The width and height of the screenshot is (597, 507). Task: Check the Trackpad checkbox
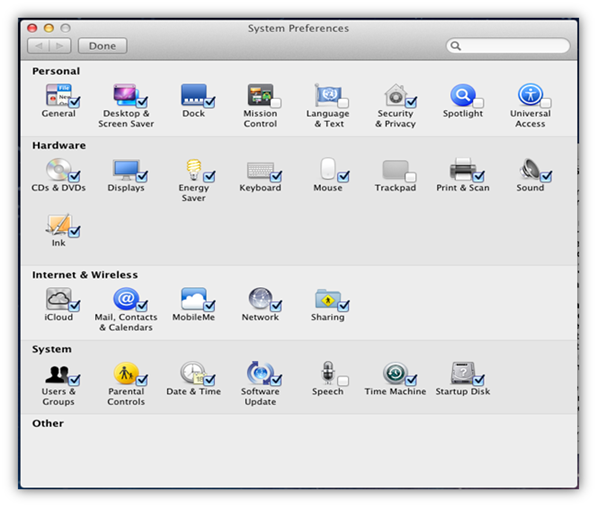point(410,177)
